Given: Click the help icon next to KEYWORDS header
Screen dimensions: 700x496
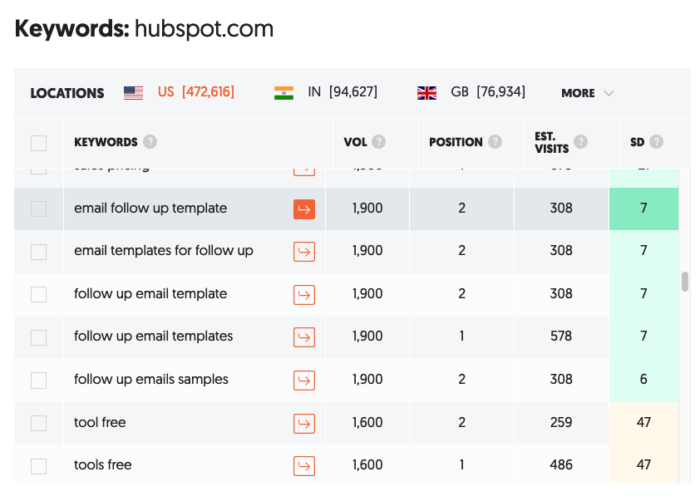Looking at the screenshot, I should (150, 142).
